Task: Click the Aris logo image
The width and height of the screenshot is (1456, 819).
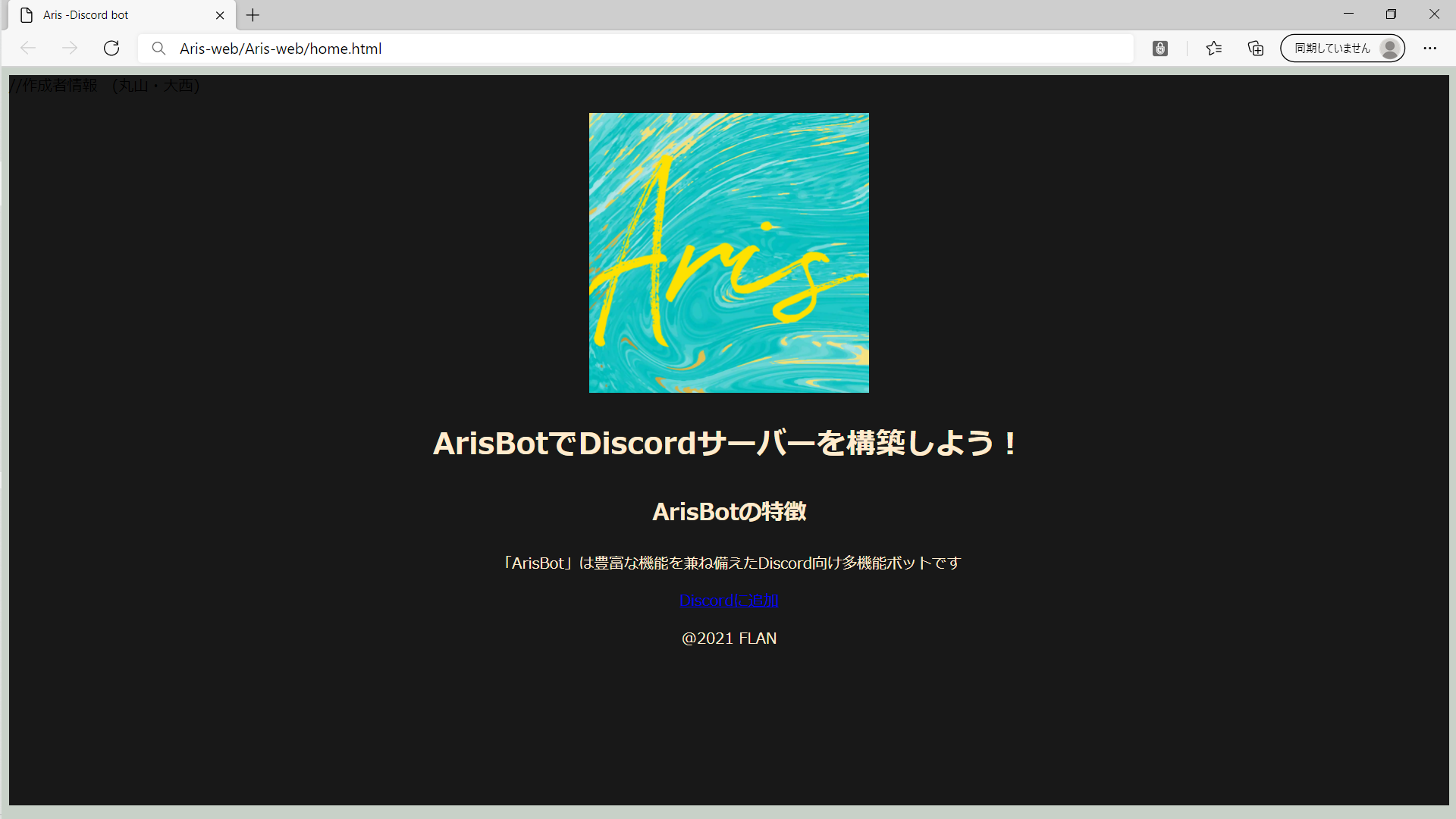Action: point(729,253)
